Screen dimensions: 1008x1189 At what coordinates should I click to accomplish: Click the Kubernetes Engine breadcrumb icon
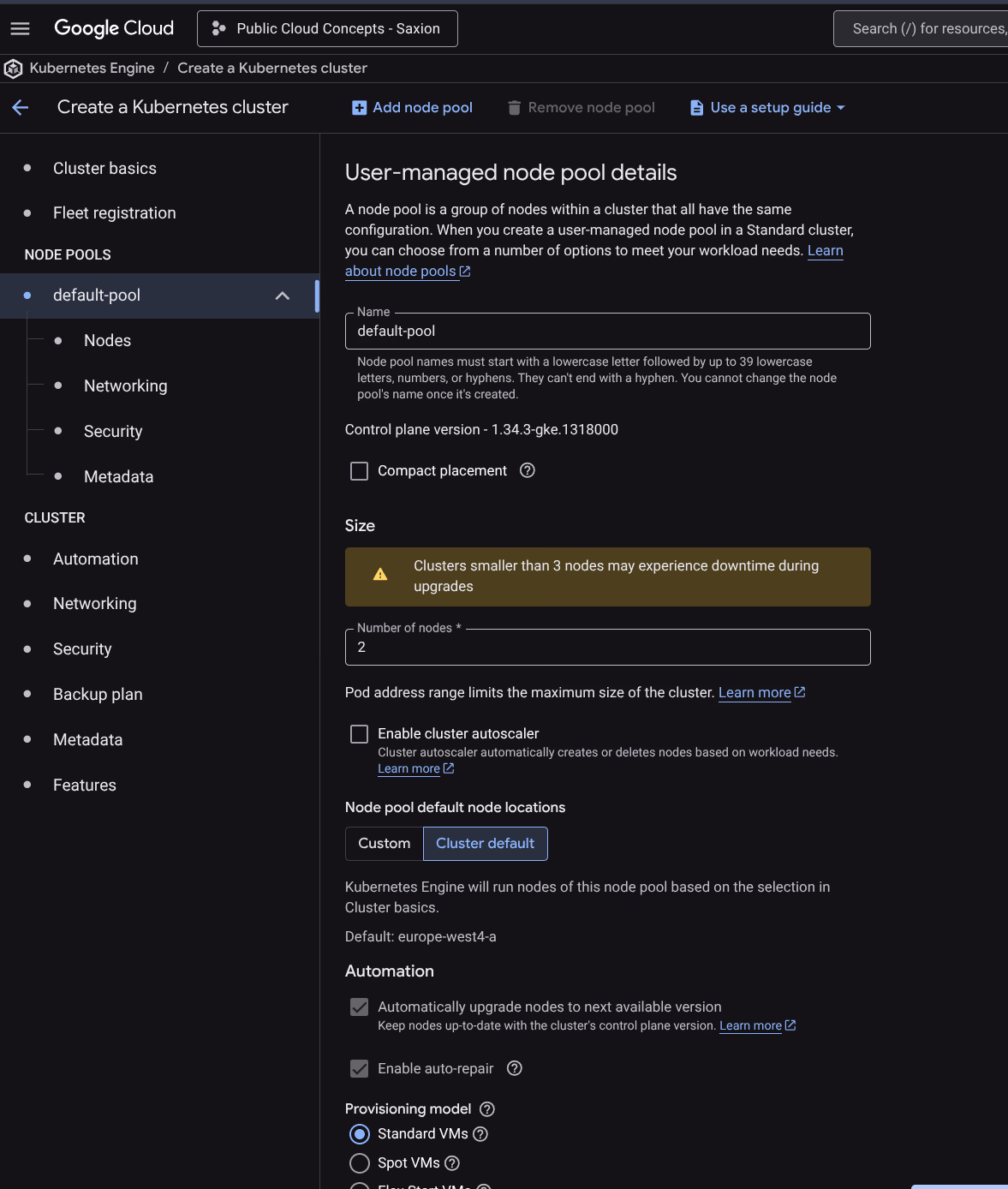(13, 68)
